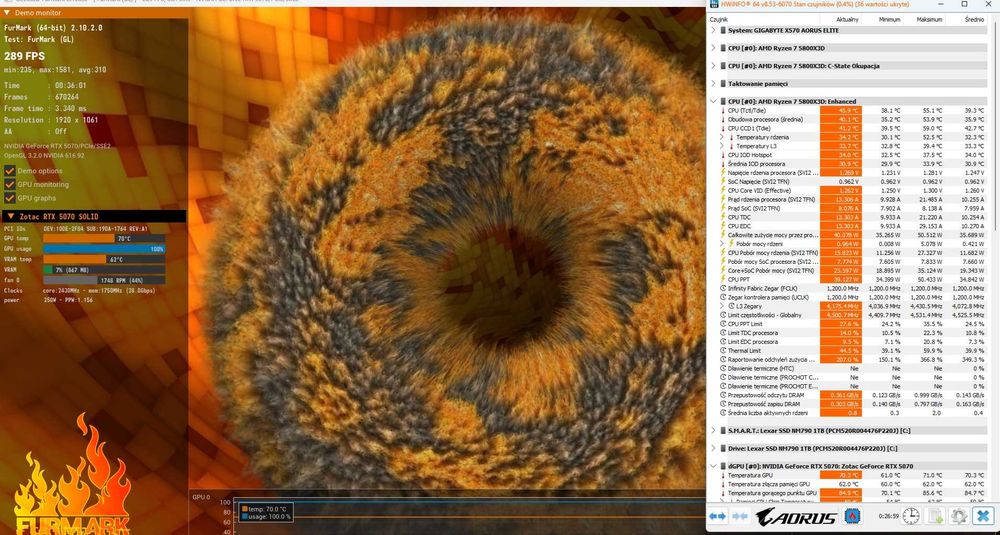Expand the S.M.A.R.T.: Lexar SSD NM790 group
This screenshot has height=535, width=1000.
coord(714,430)
